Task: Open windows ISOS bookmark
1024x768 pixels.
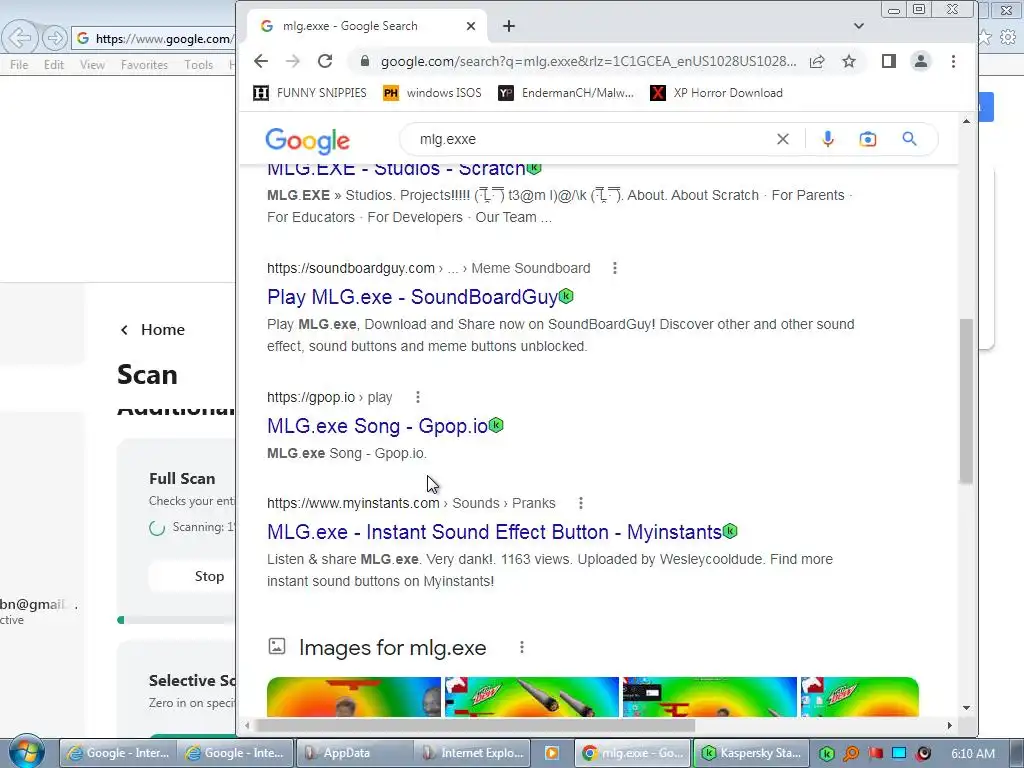Action: (x=432, y=93)
